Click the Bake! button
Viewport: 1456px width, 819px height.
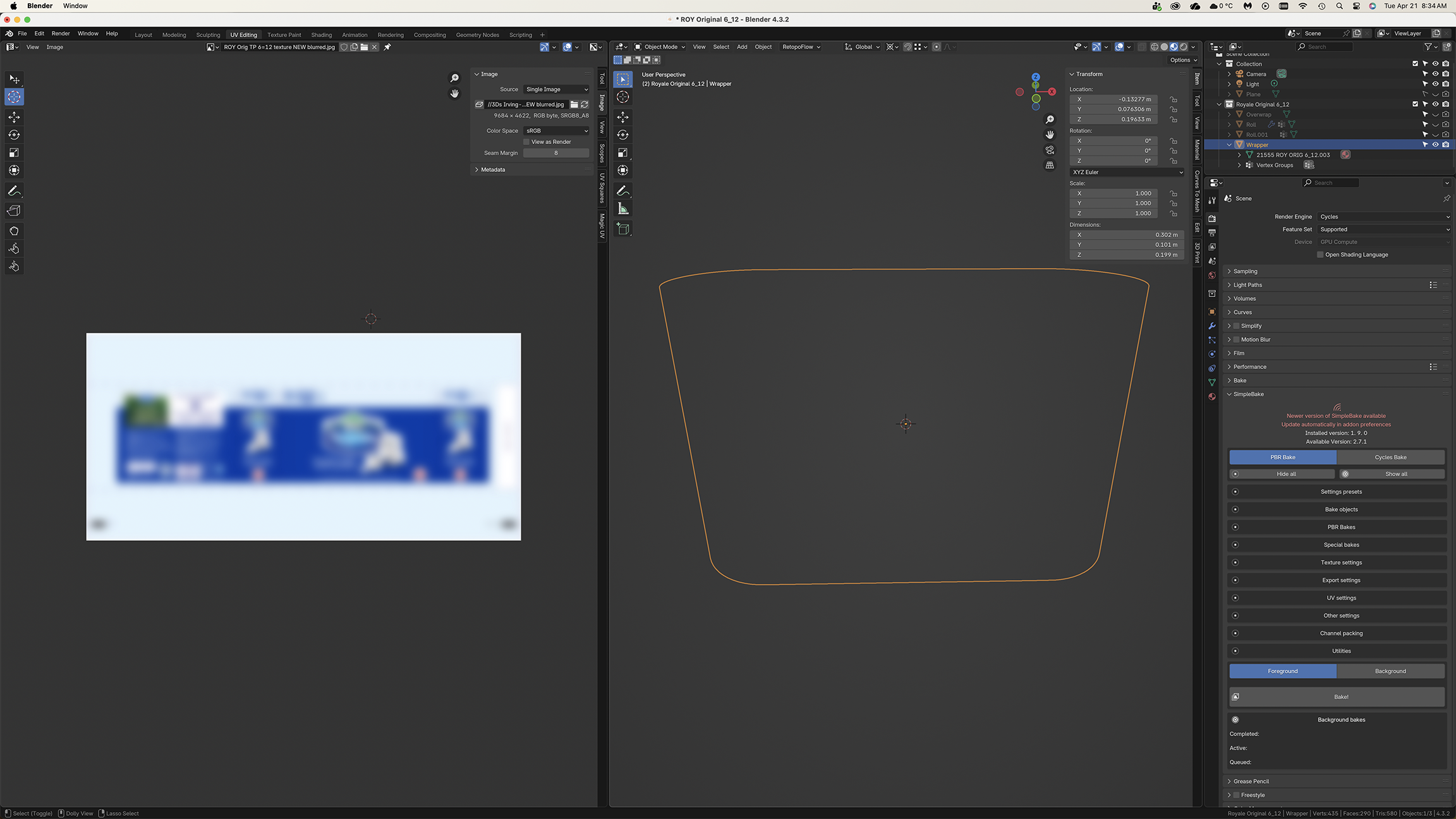pyautogui.click(x=1337, y=697)
